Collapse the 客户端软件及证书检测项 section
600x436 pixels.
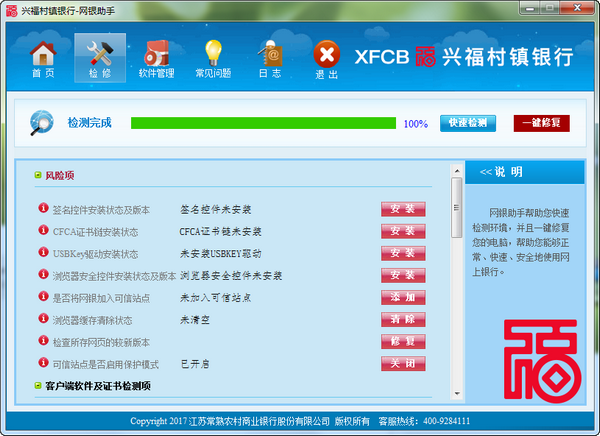[38, 385]
